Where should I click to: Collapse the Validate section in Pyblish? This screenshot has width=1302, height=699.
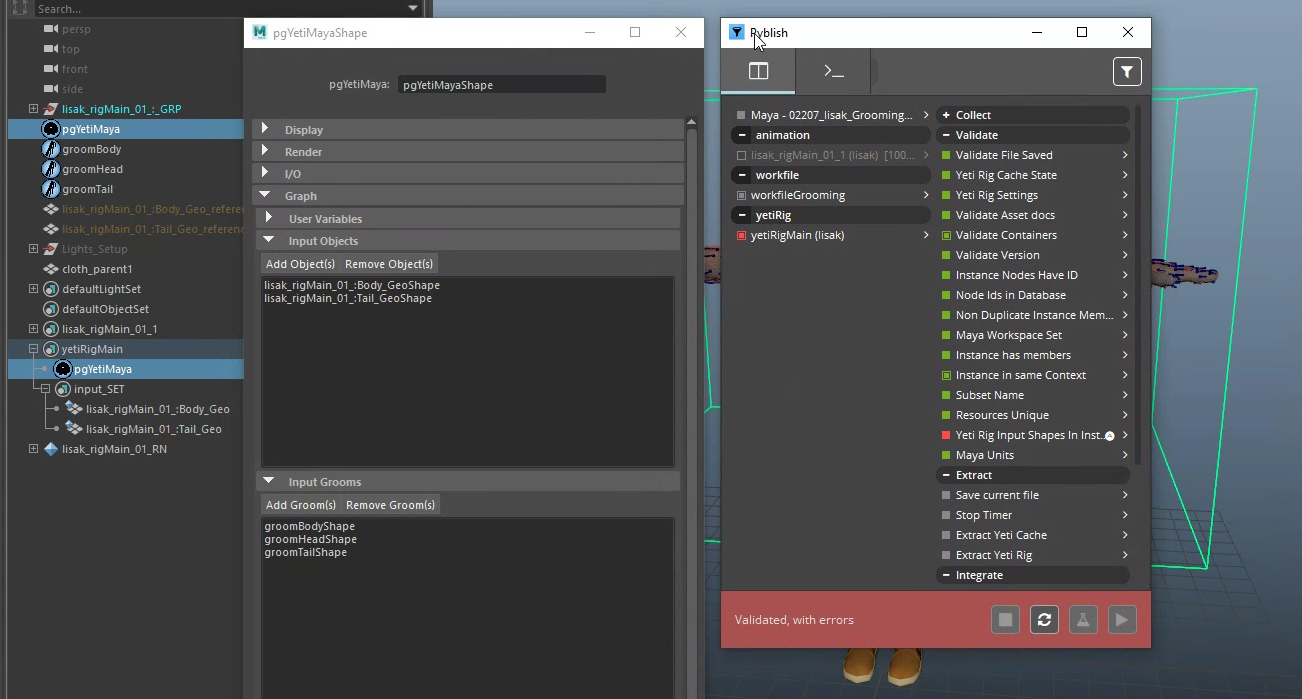coord(946,135)
